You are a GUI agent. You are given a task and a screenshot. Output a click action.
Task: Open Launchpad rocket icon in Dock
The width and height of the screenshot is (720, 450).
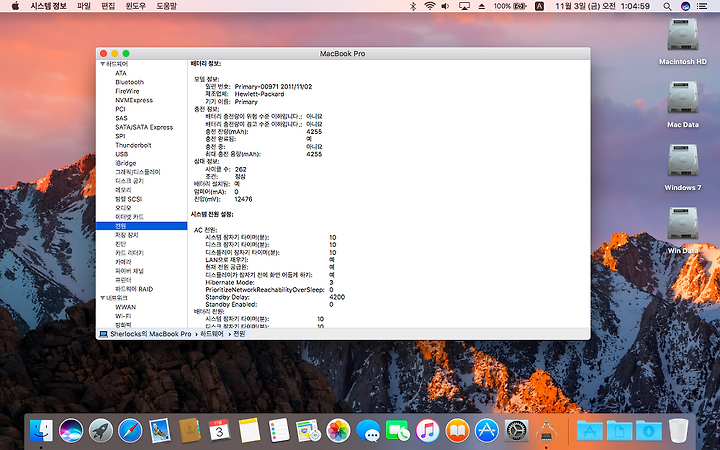(101, 431)
